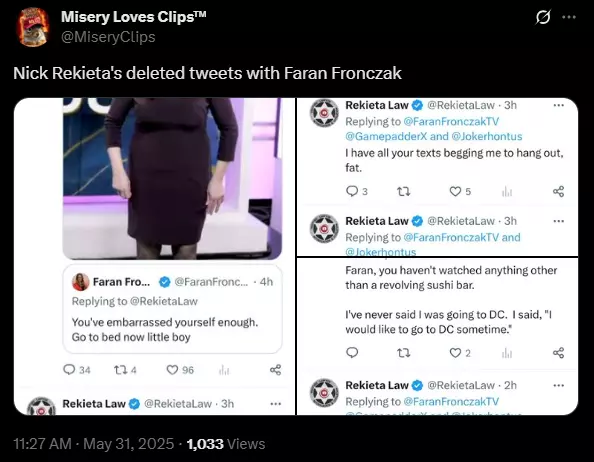Click reply icon showing 3 replies
The height and width of the screenshot is (462, 594).
tap(352, 191)
